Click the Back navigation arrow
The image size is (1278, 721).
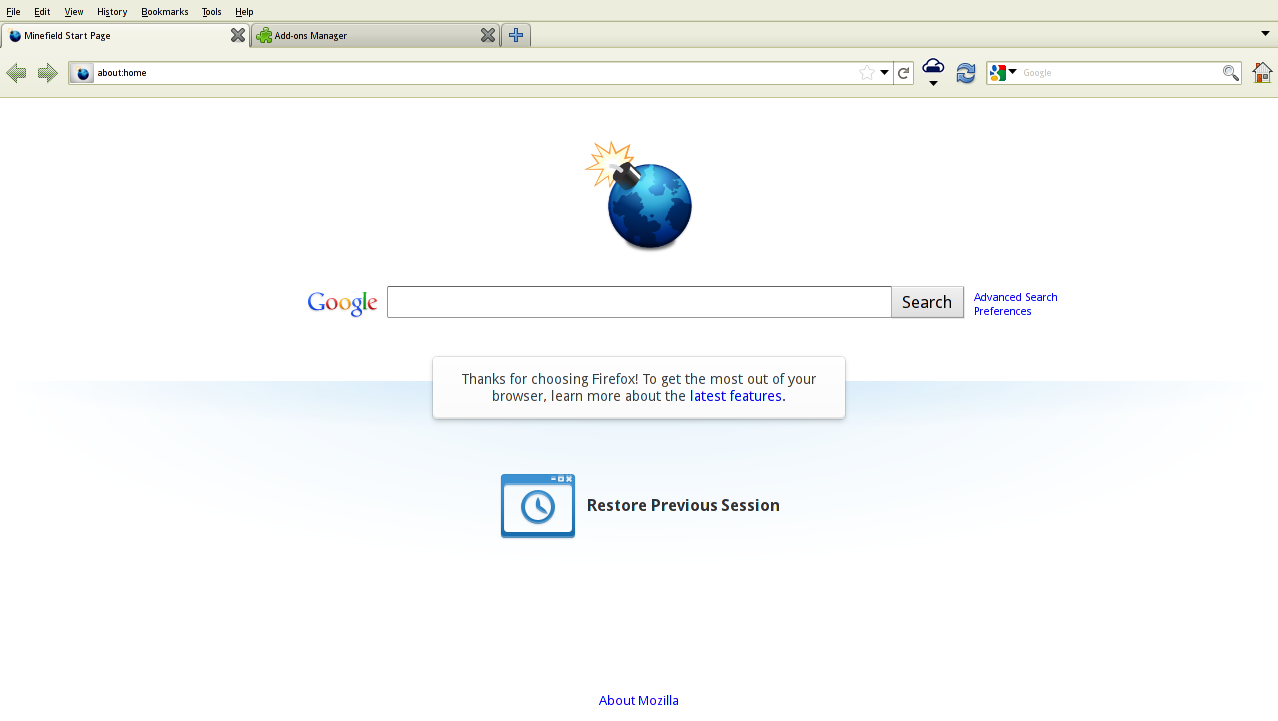(16, 72)
